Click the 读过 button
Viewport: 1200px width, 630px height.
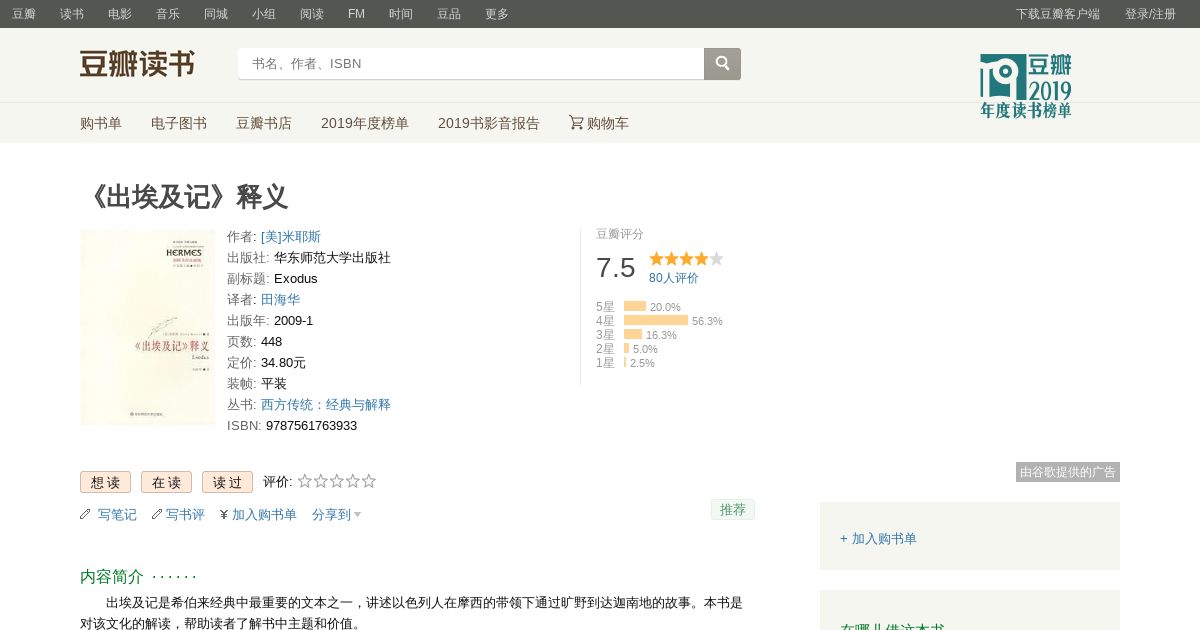point(227,482)
